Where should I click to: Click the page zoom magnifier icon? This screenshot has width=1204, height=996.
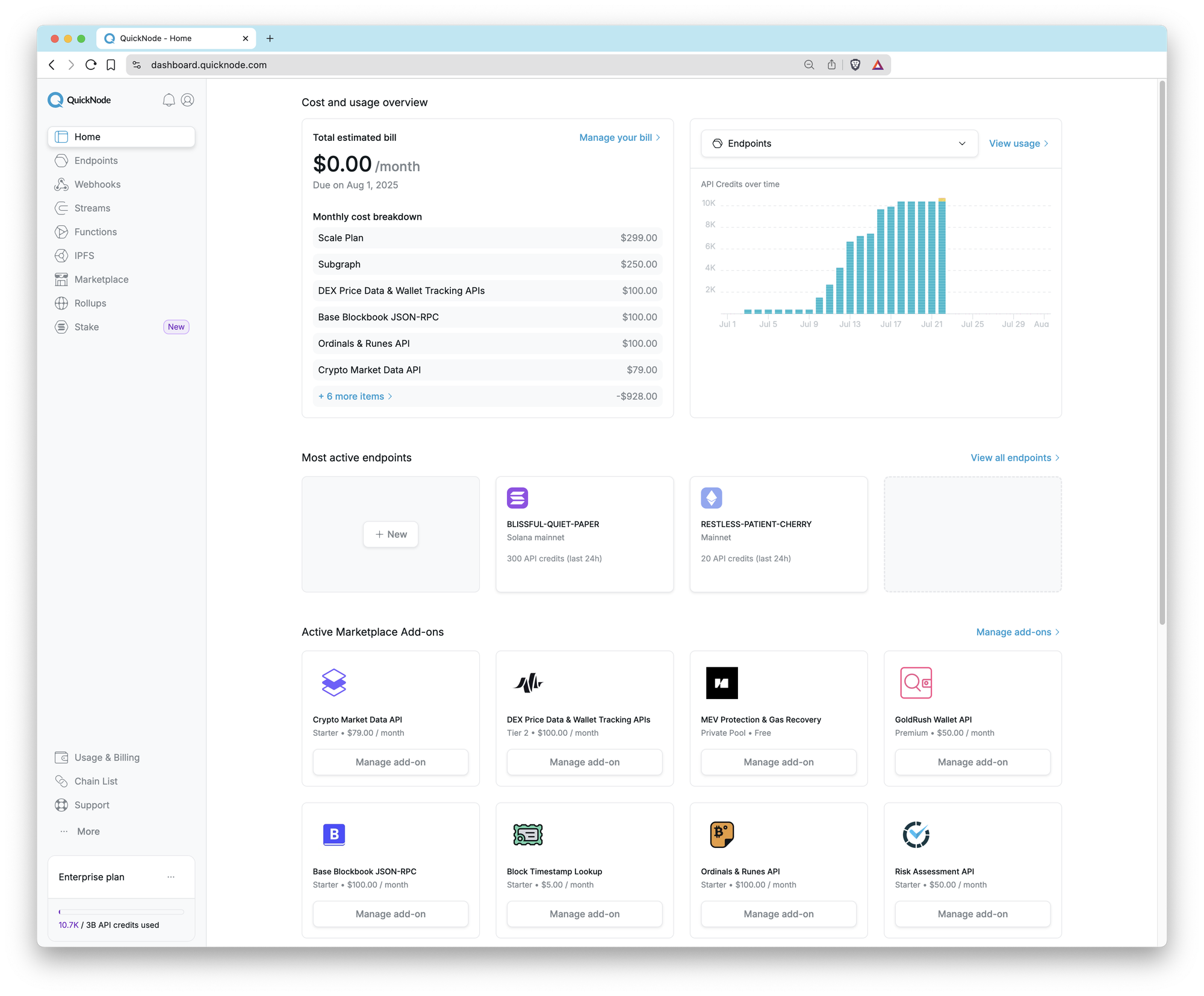pos(809,64)
